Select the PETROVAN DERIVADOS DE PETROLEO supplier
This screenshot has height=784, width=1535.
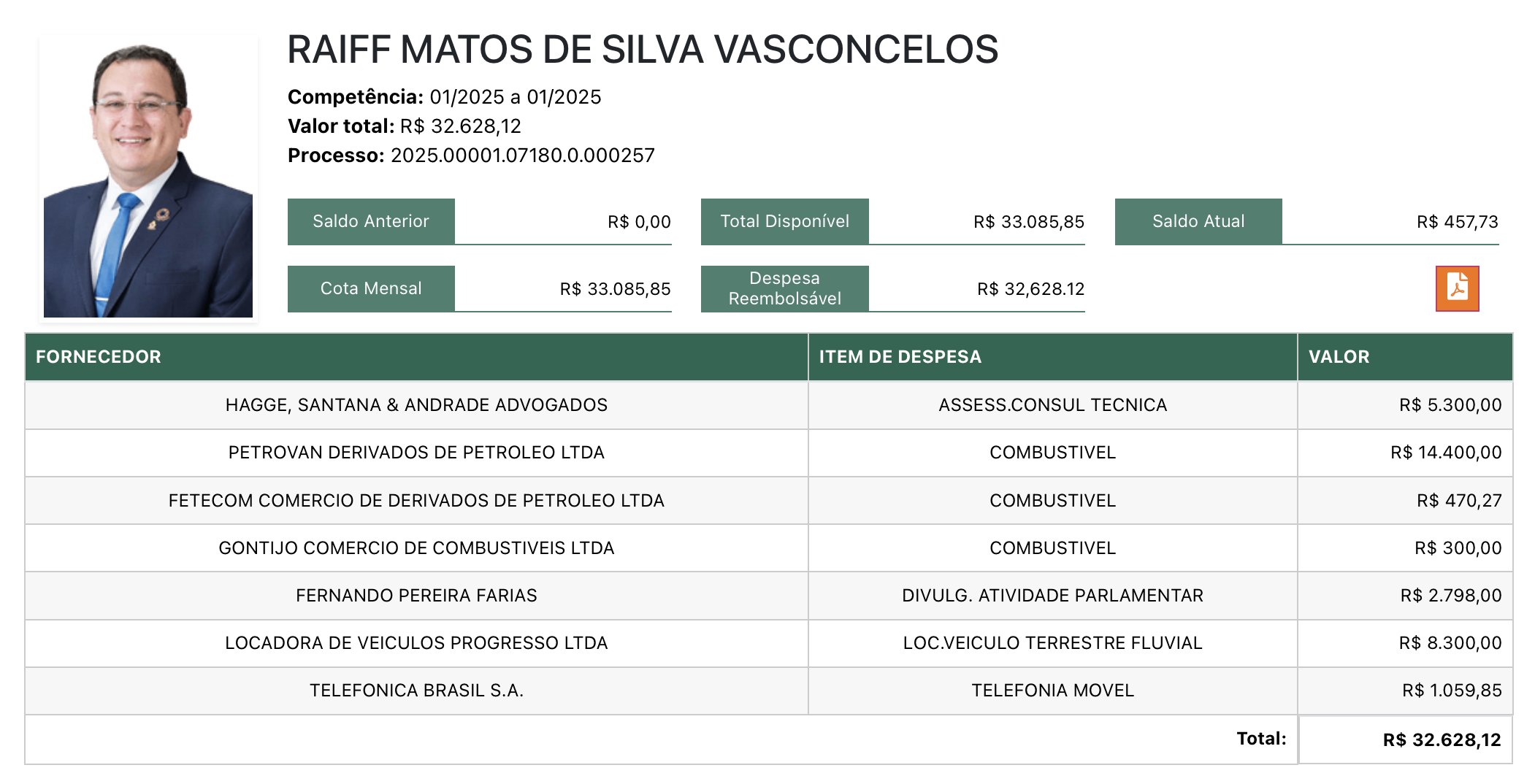[x=416, y=453]
